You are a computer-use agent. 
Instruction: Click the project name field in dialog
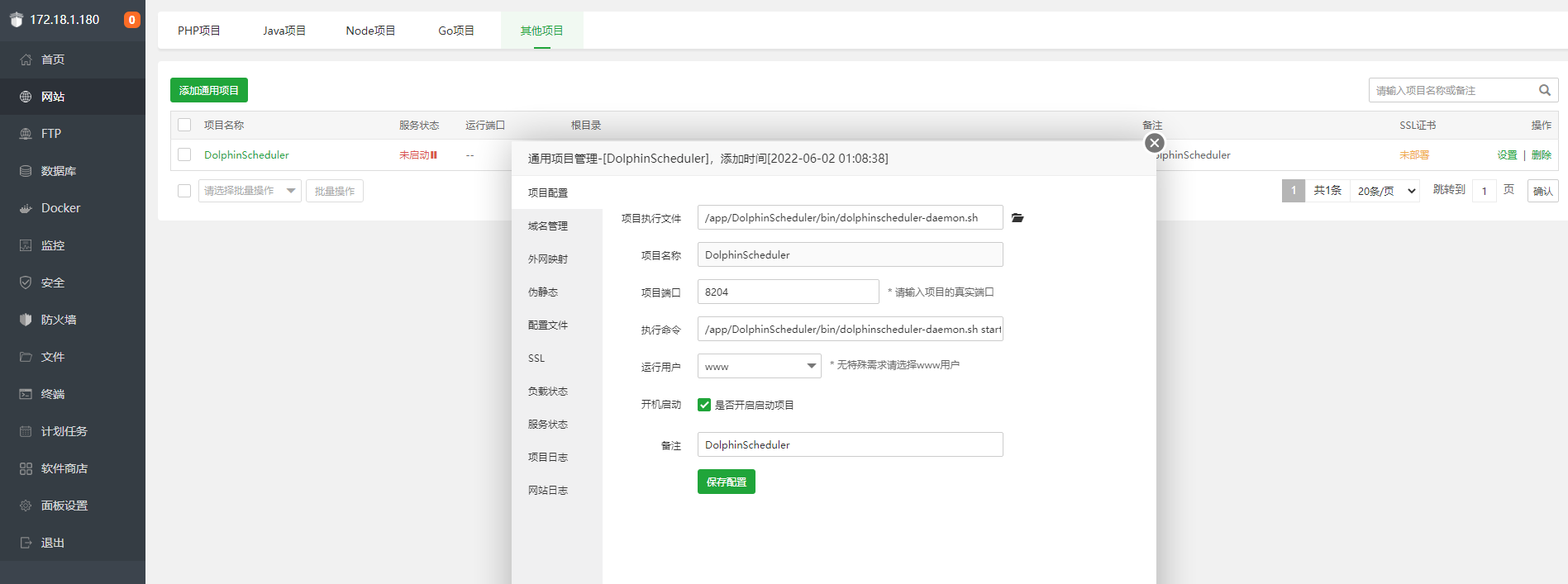click(851, 254)
